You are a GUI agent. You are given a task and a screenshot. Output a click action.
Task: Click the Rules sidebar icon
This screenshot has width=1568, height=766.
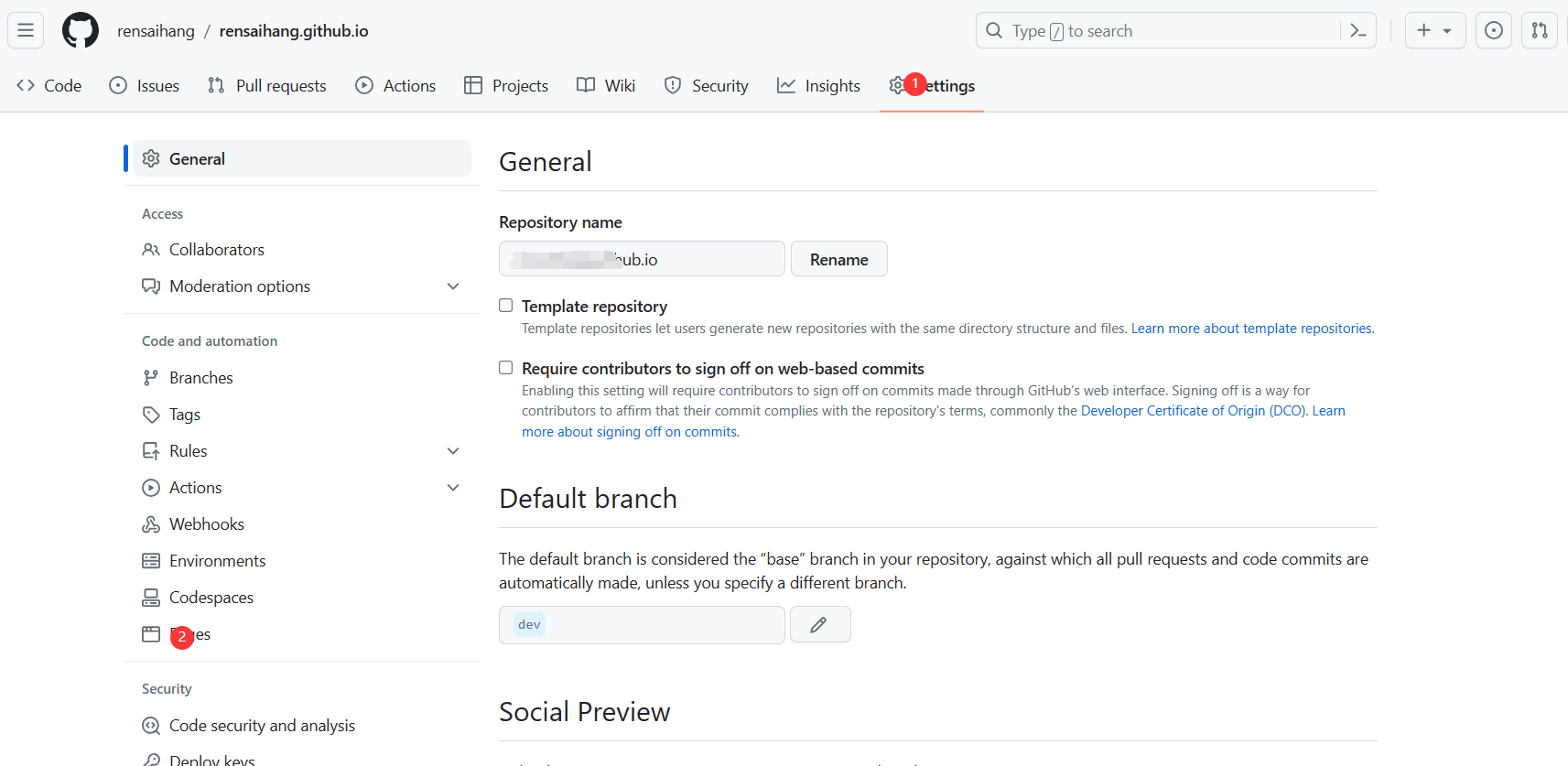tap(151, 451)
